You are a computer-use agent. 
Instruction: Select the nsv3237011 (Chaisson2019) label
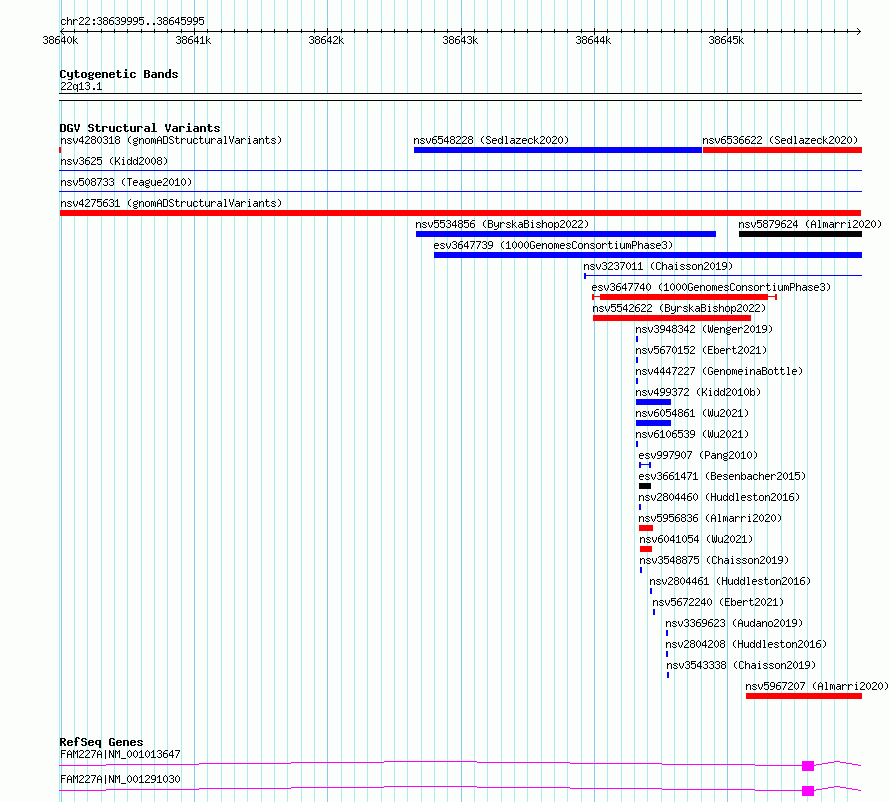658,266
